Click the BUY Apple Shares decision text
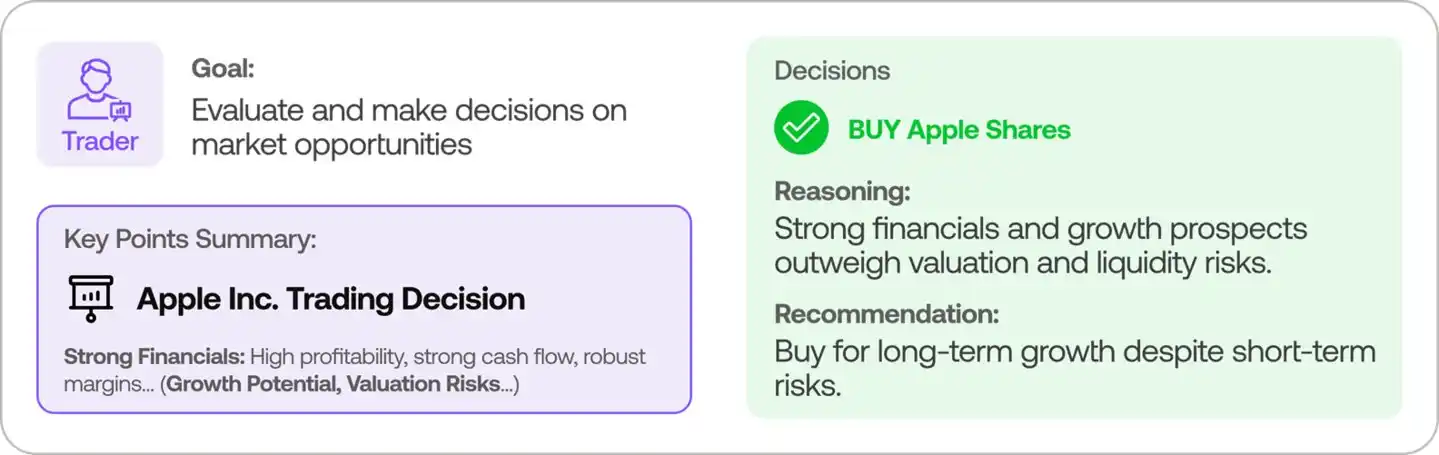This screenshot has width=1439, height=455. 959,129
